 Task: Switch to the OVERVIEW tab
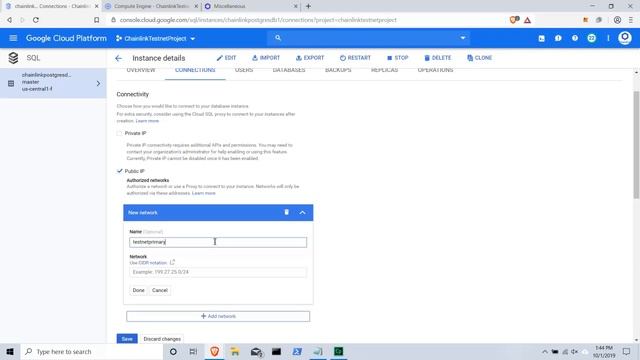141,70
